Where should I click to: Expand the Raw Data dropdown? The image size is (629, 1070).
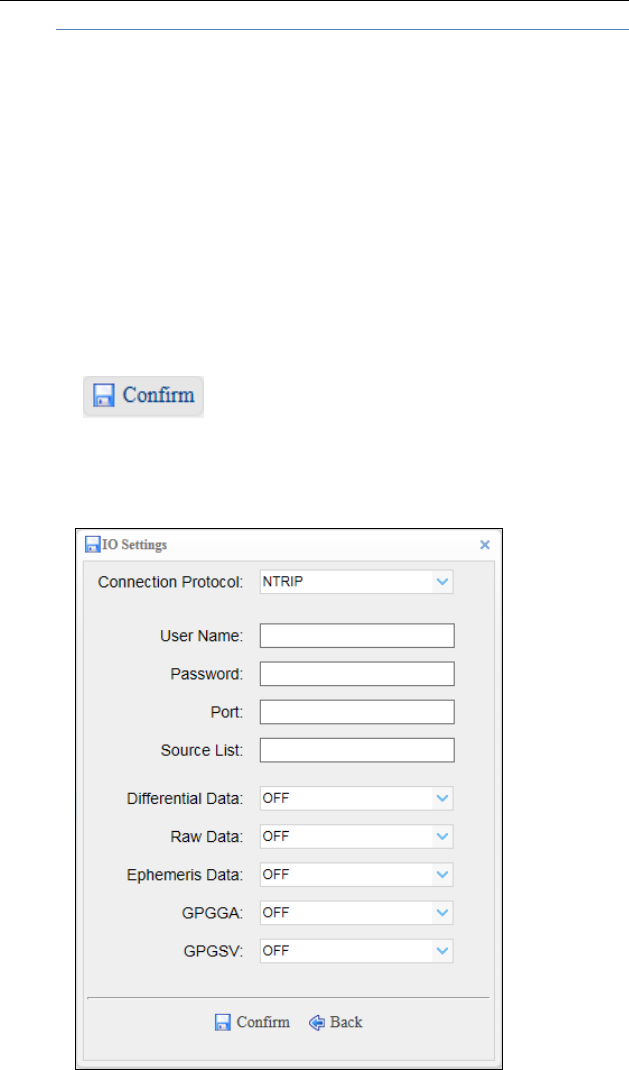pyautogui.click(x=356, y=836)
